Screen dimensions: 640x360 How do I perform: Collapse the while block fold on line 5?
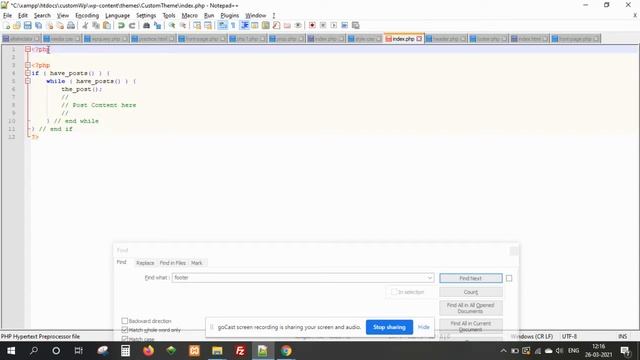click(x=28, y=81)
